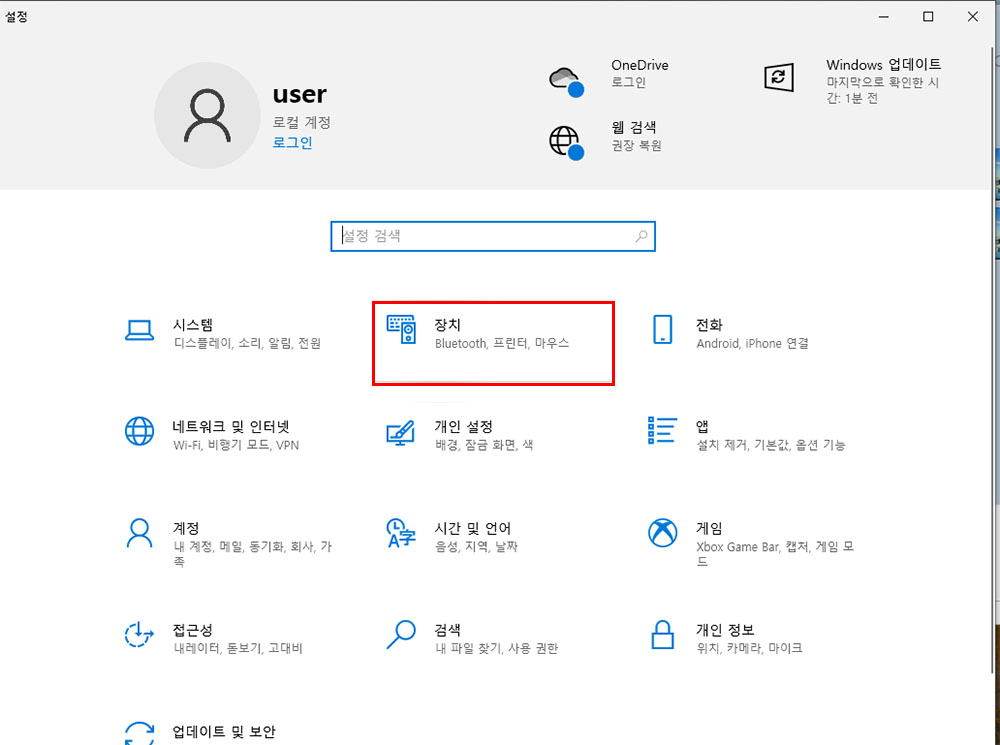Screen dimensions: 1000x745
Task: Open the 시스템 settings category title
Action: click(193, 325)
